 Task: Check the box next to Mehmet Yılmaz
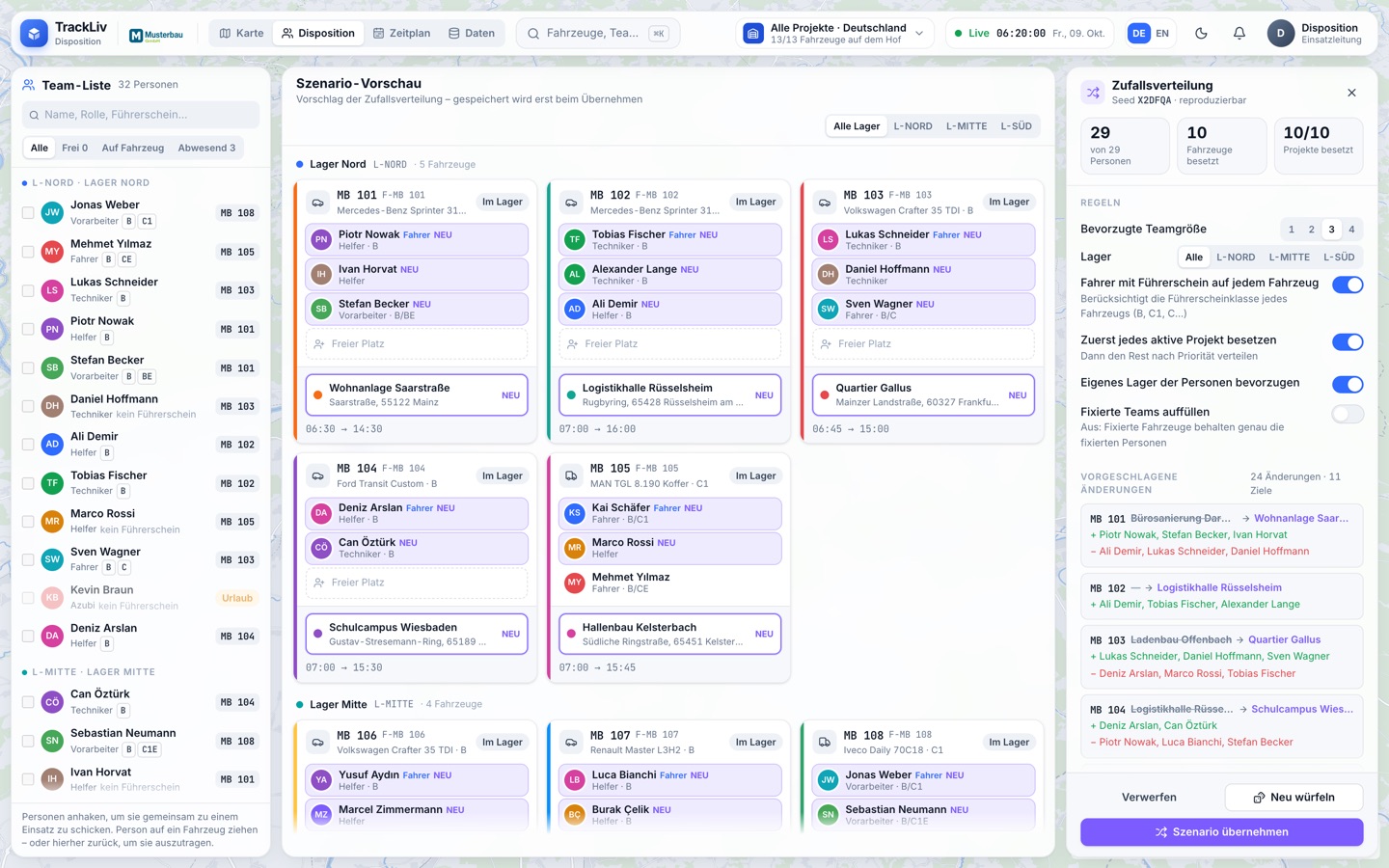pos(28,252)
